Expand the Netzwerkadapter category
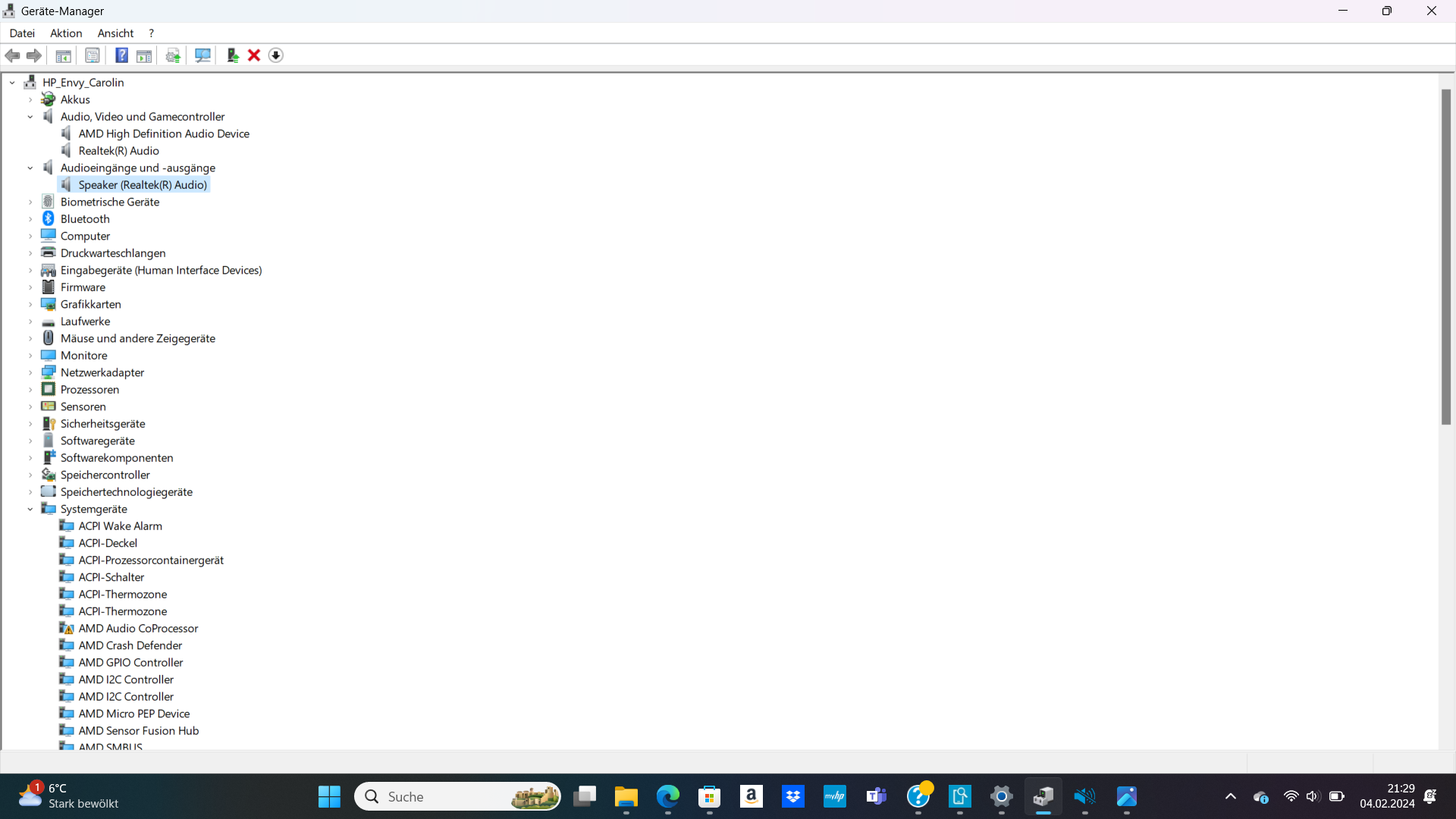 click(30, 372)
